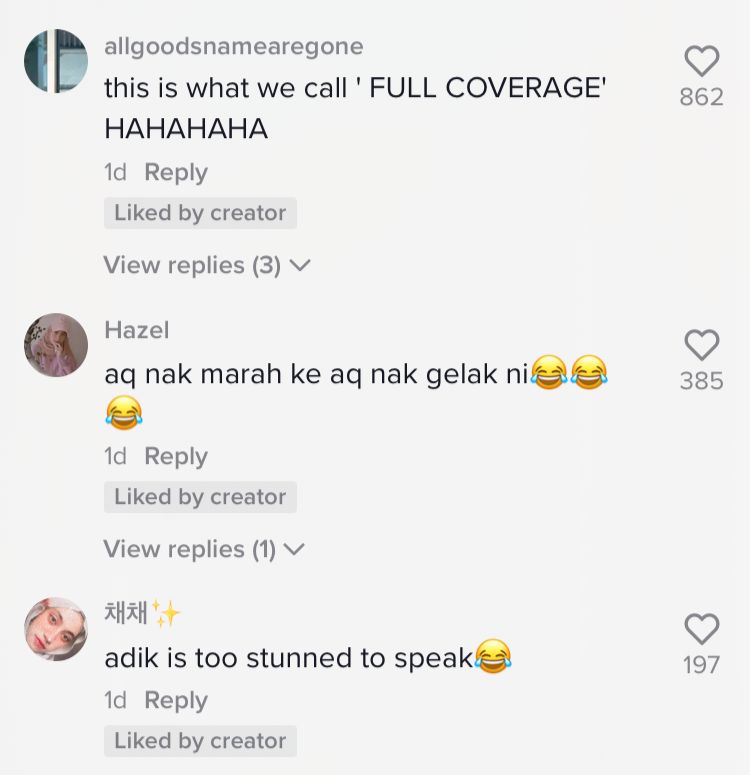Screen dimensions: 750x775
Task: Click the chevron next to View replies (1)
Action: pyautogui.click(x=295, y=550)
